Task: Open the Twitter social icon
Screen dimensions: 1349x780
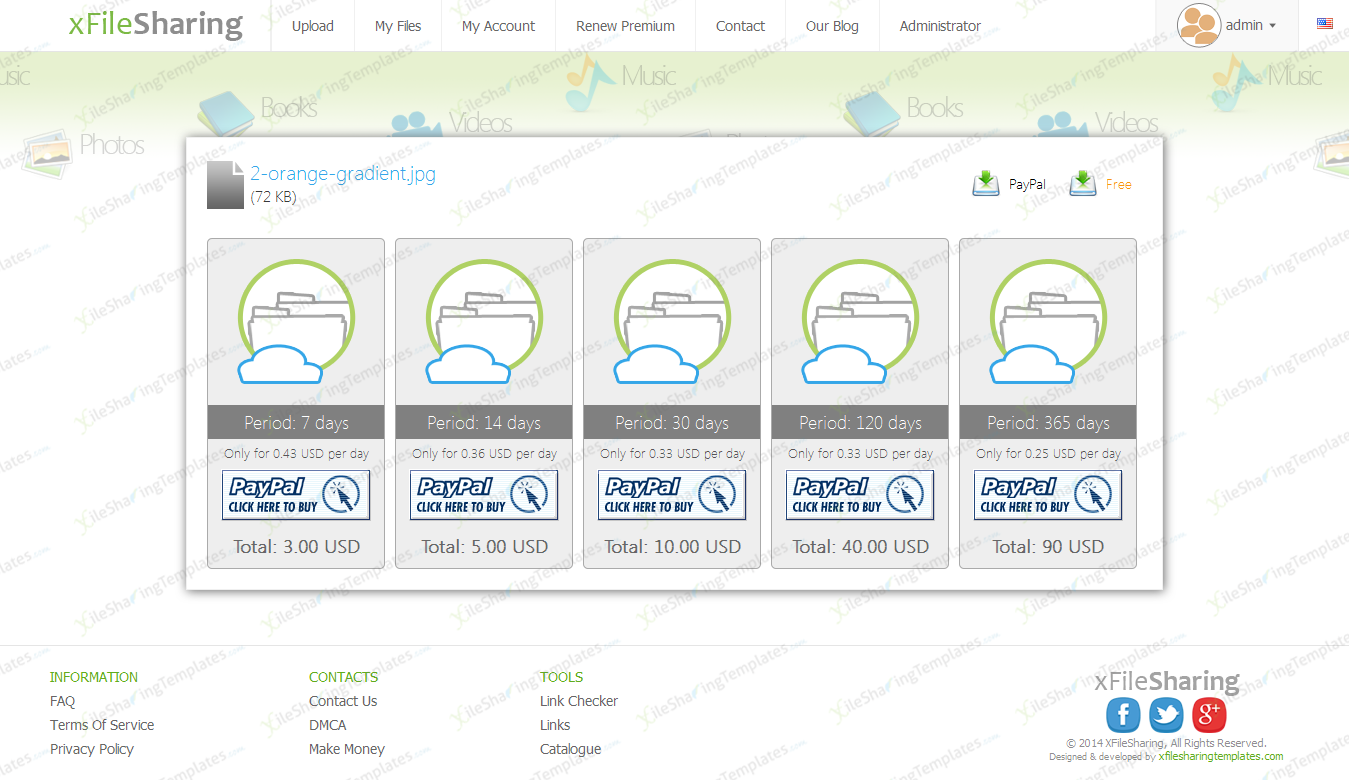Action: (1166, 715)
